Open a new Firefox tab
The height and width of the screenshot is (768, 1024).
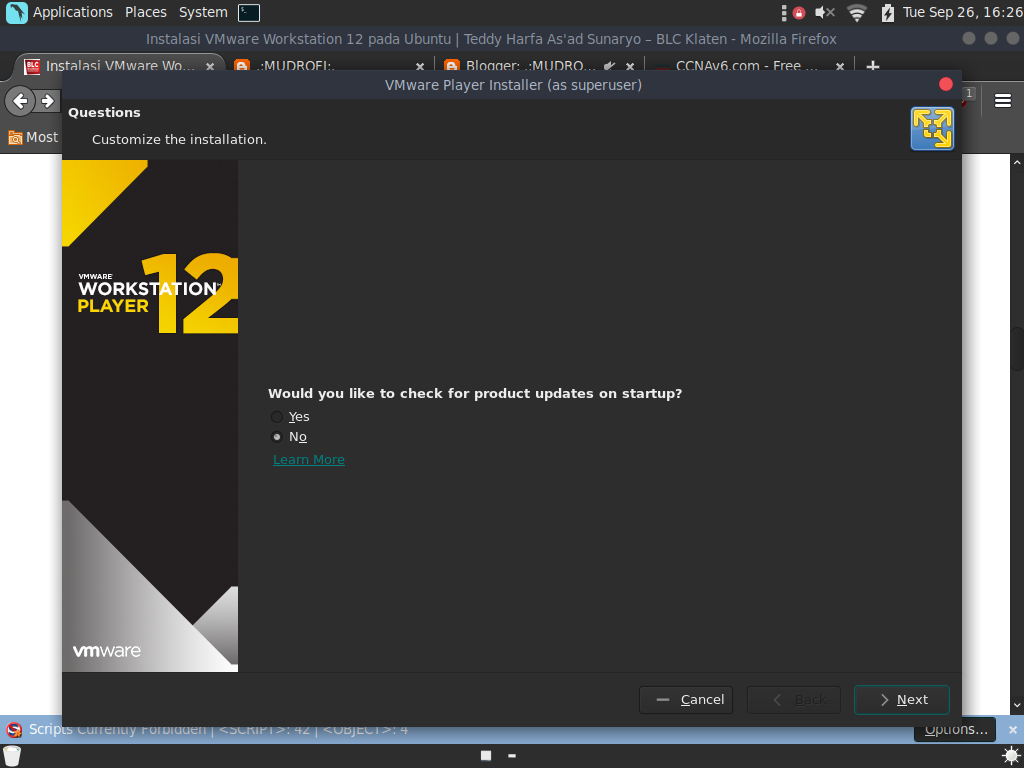point(872,65)
